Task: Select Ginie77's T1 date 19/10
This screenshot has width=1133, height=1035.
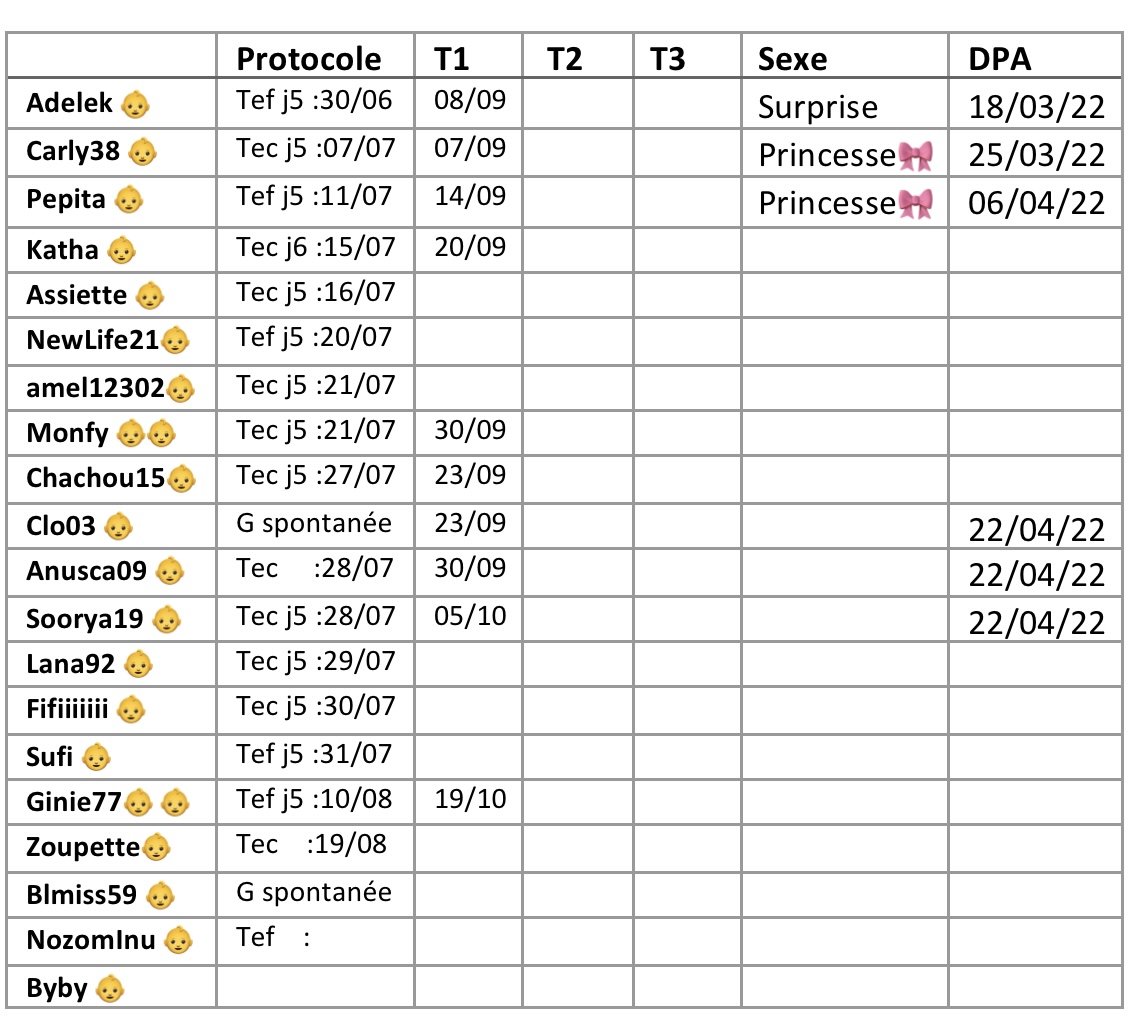Action: 470,799
